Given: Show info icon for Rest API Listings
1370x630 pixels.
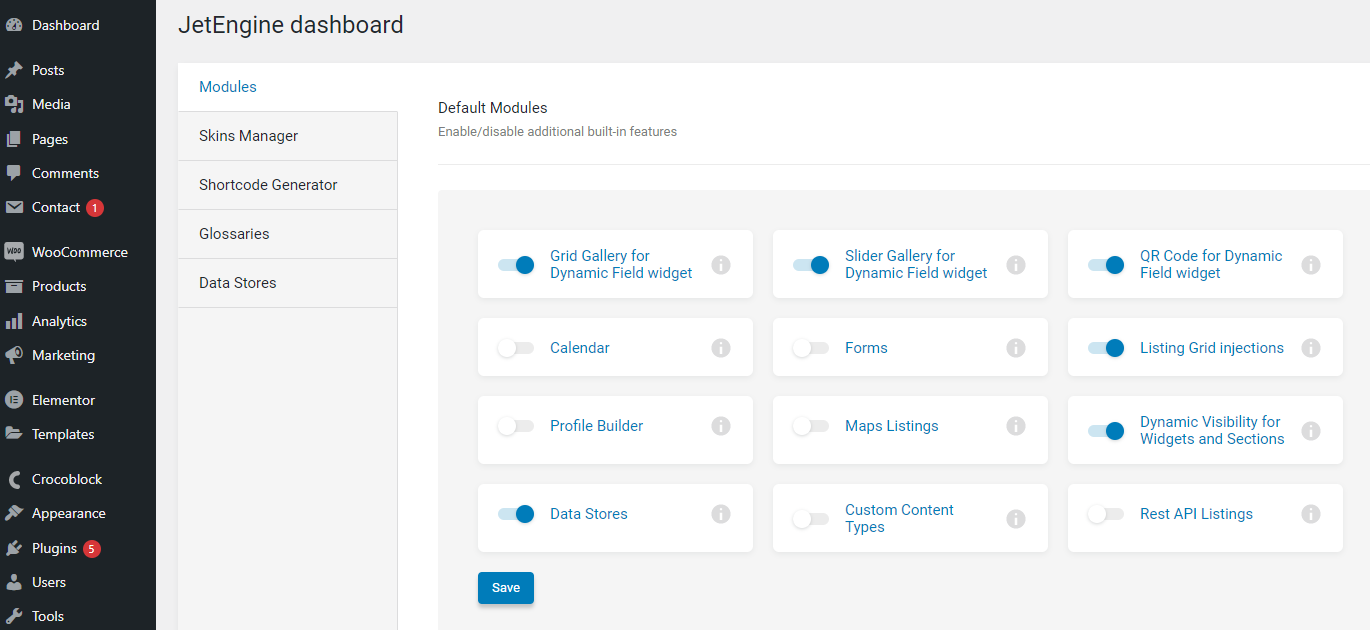Looking at the screenshot, I should coord(1311,514).
